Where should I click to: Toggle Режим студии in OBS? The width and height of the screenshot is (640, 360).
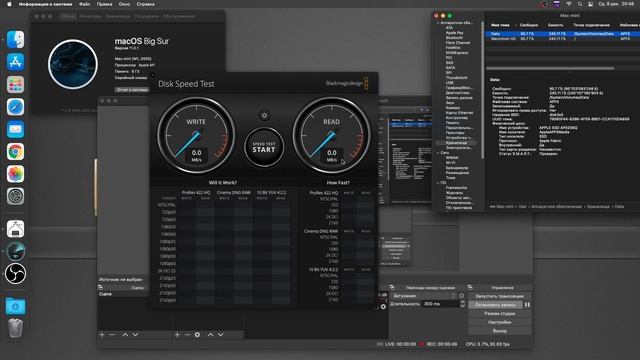[499, 313]
